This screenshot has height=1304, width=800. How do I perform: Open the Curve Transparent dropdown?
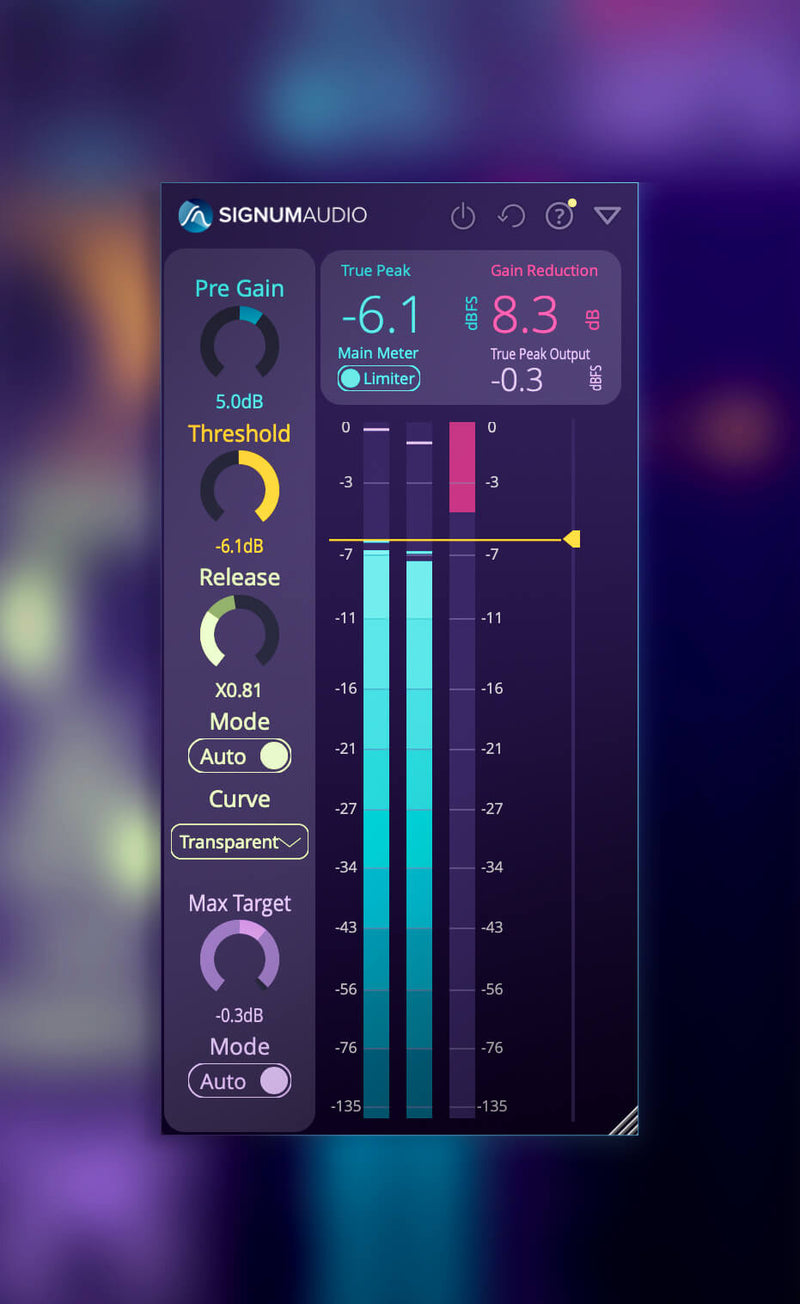(x=239, y=842)
